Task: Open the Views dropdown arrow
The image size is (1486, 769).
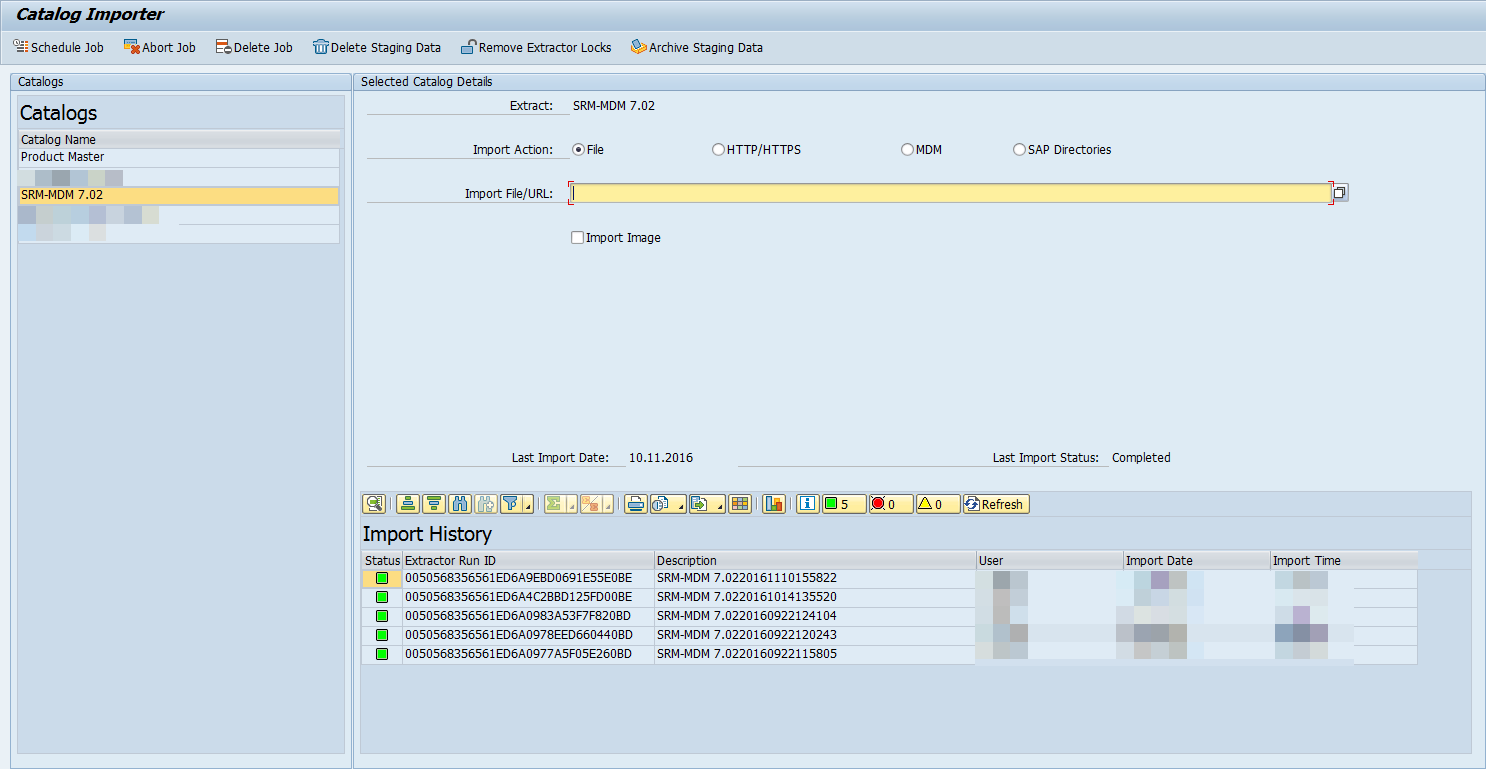Action: click(x=681, y=505)
